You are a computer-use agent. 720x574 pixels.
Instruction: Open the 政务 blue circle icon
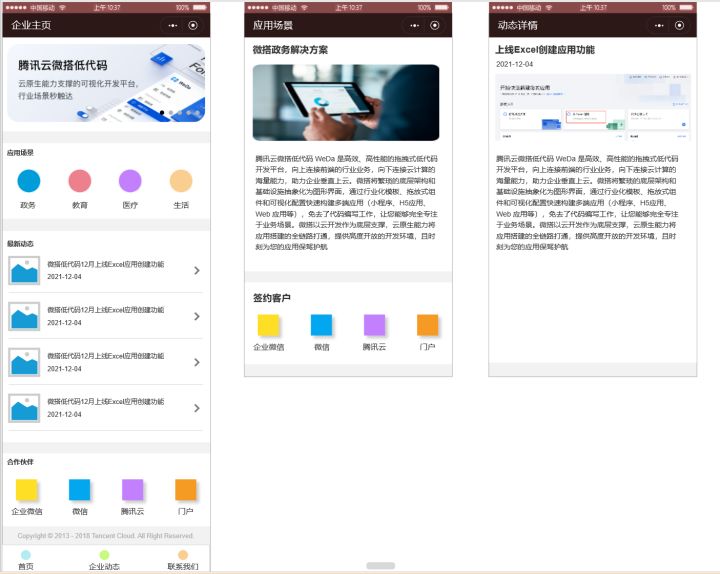coord(28,180)
